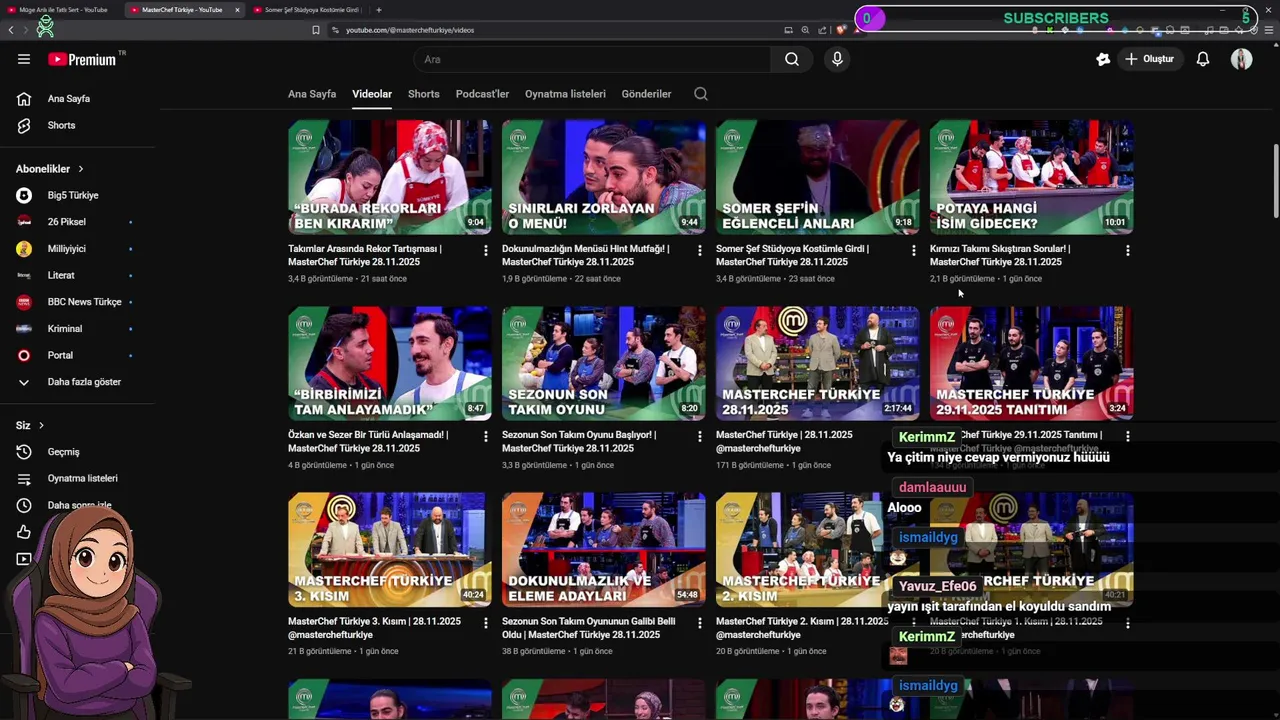
Task: Click the channel search magnifier icon
Action: tap(701, 94)
